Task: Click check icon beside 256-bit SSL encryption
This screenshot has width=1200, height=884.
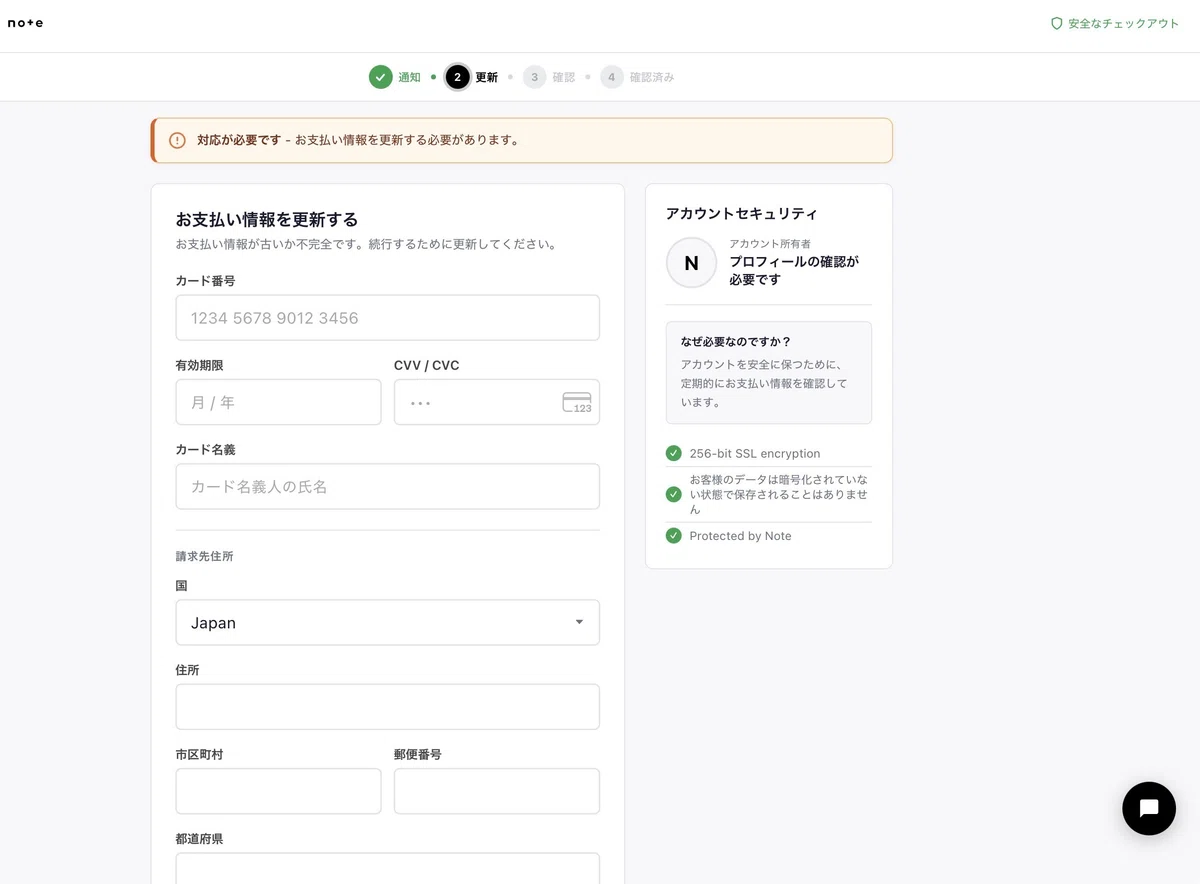Action: coord(674,453)
